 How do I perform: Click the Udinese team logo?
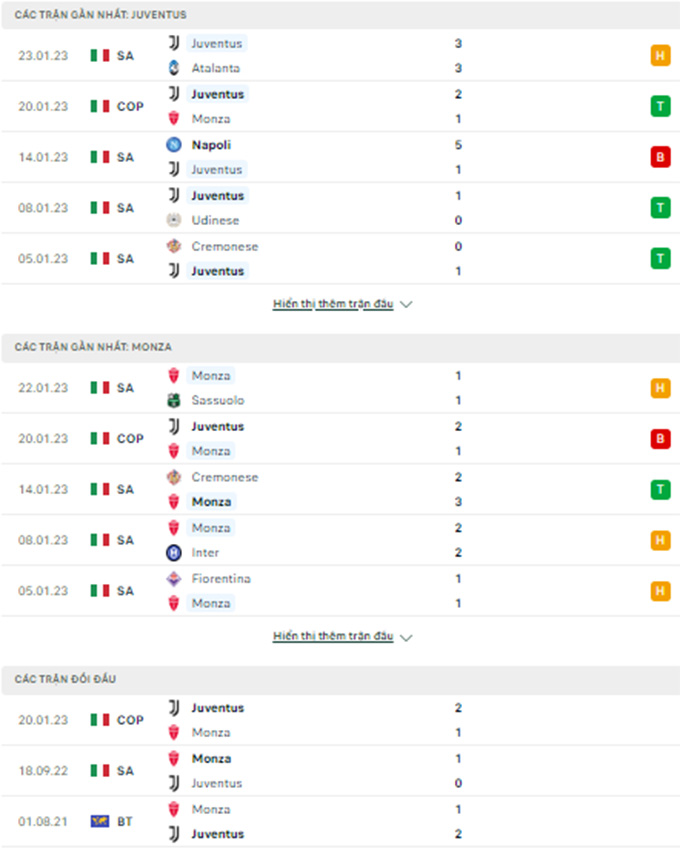[173, 220]
